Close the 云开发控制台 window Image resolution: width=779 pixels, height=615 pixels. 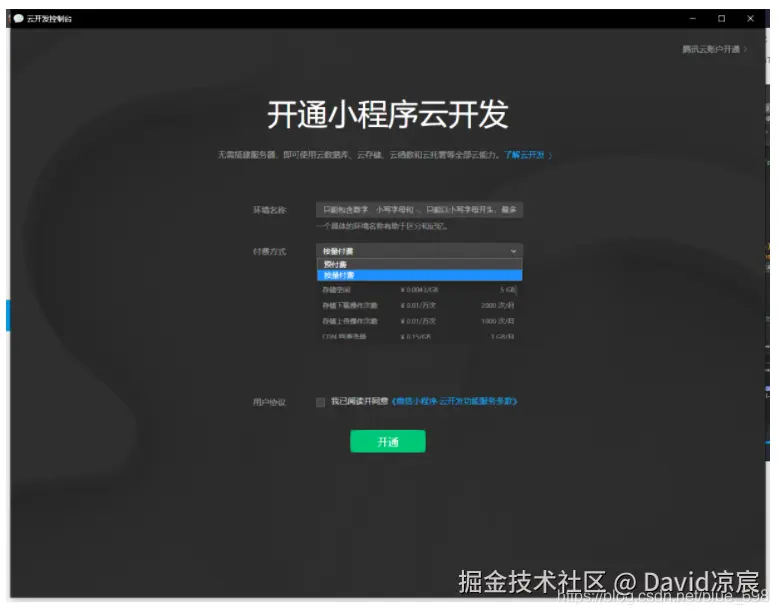point(750,18)
